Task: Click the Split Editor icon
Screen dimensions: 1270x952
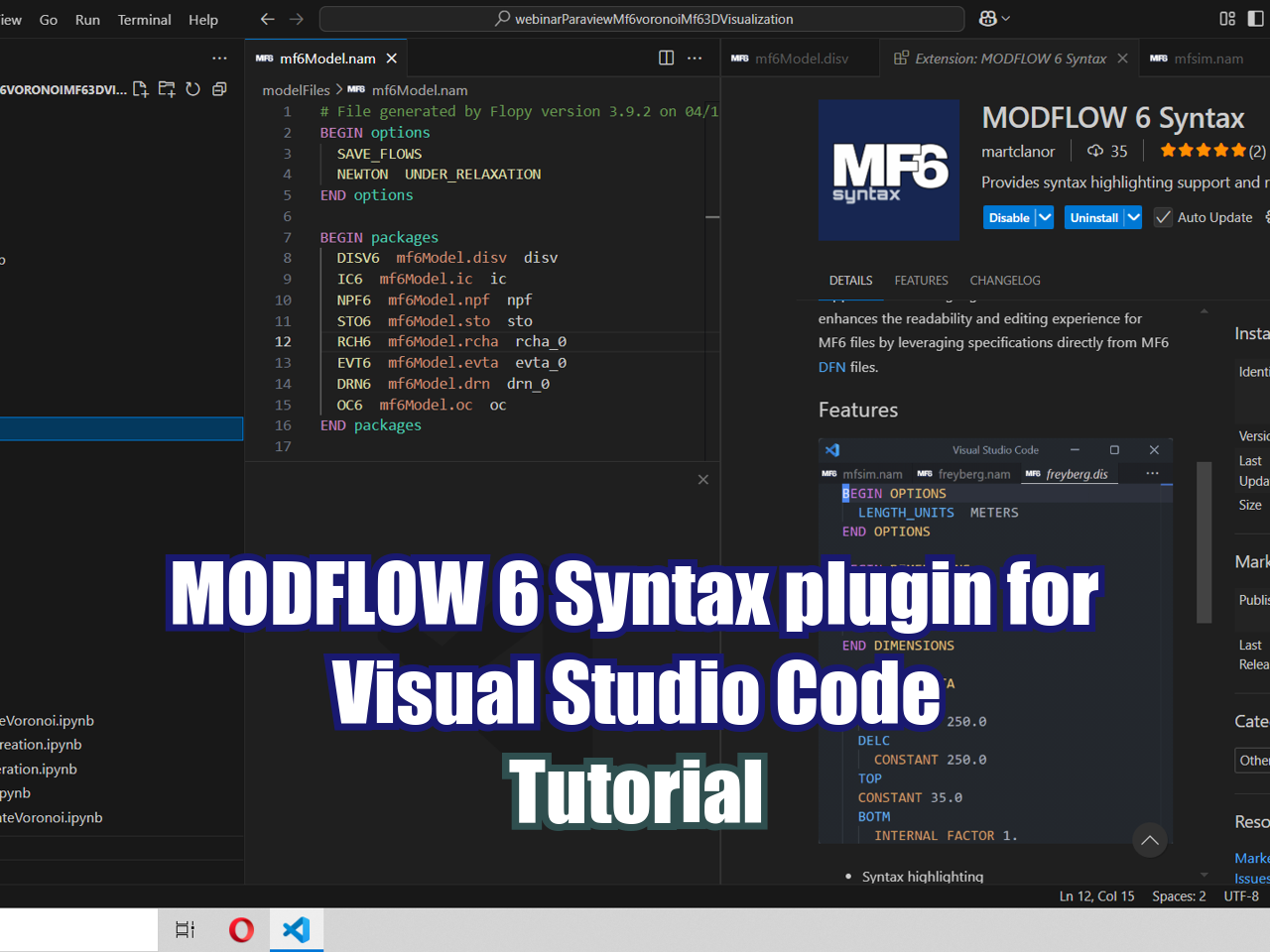Action: 665,58
